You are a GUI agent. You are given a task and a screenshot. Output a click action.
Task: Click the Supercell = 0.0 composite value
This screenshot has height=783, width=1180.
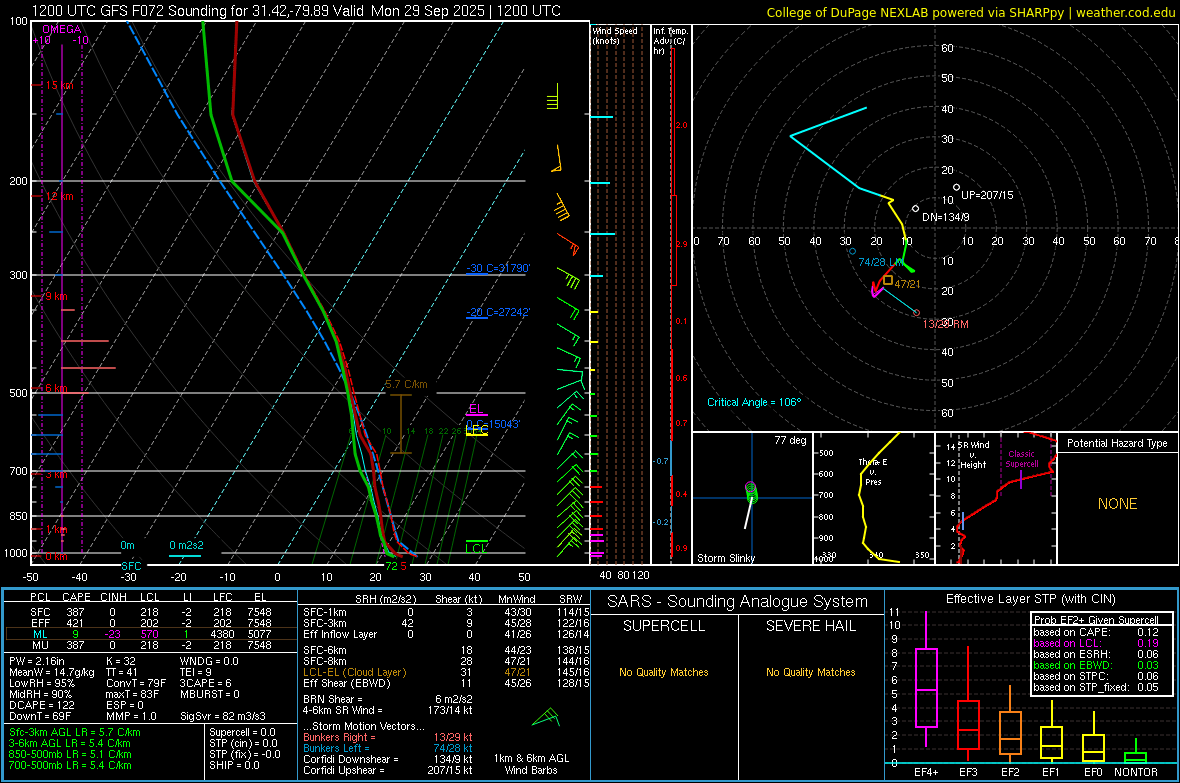pyautogui.click(x=242, y=732)
